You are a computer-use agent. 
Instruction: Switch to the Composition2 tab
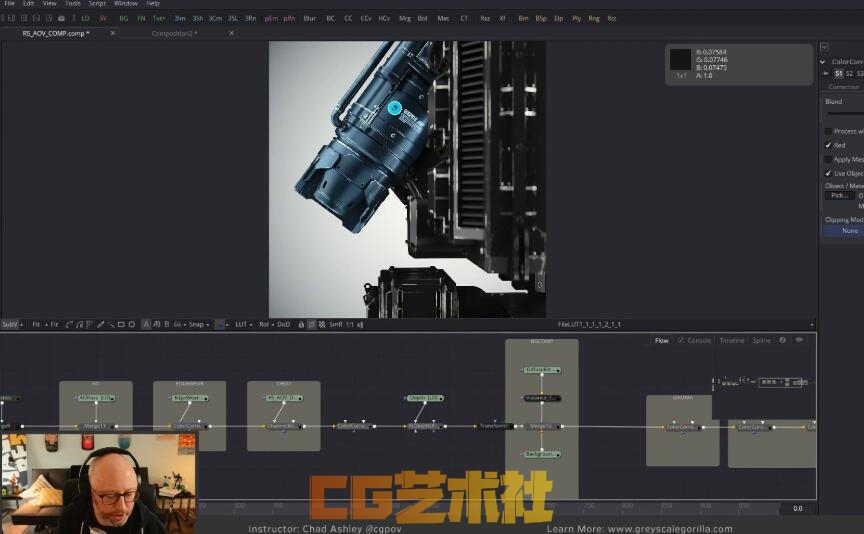coord(174,34)
